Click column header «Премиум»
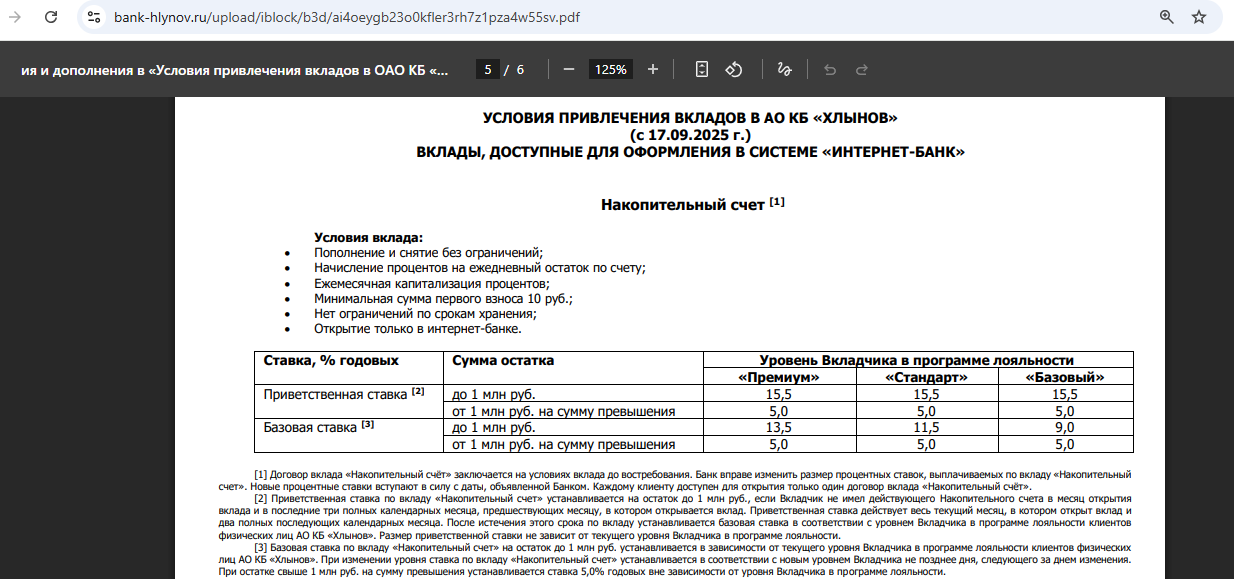Image resolution: width=1234 pixels, height=579 pixels. pyautogui.click(x=779, y=377)
